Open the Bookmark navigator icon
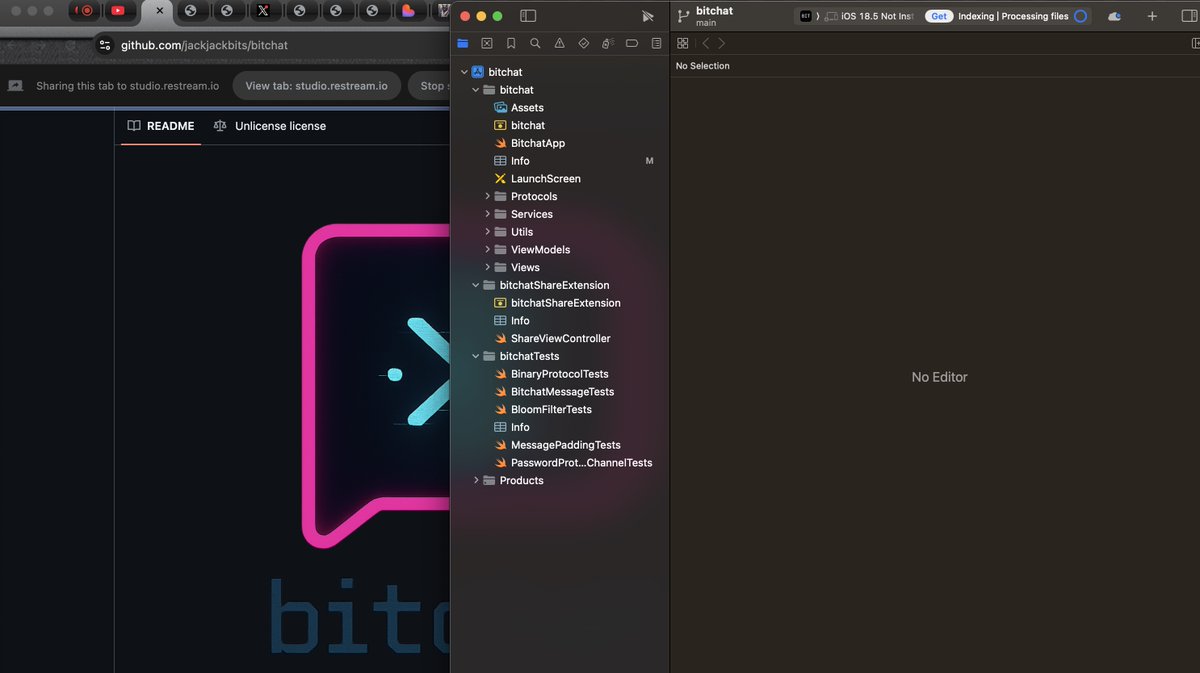1200x673 pixels. coord(511,44)
